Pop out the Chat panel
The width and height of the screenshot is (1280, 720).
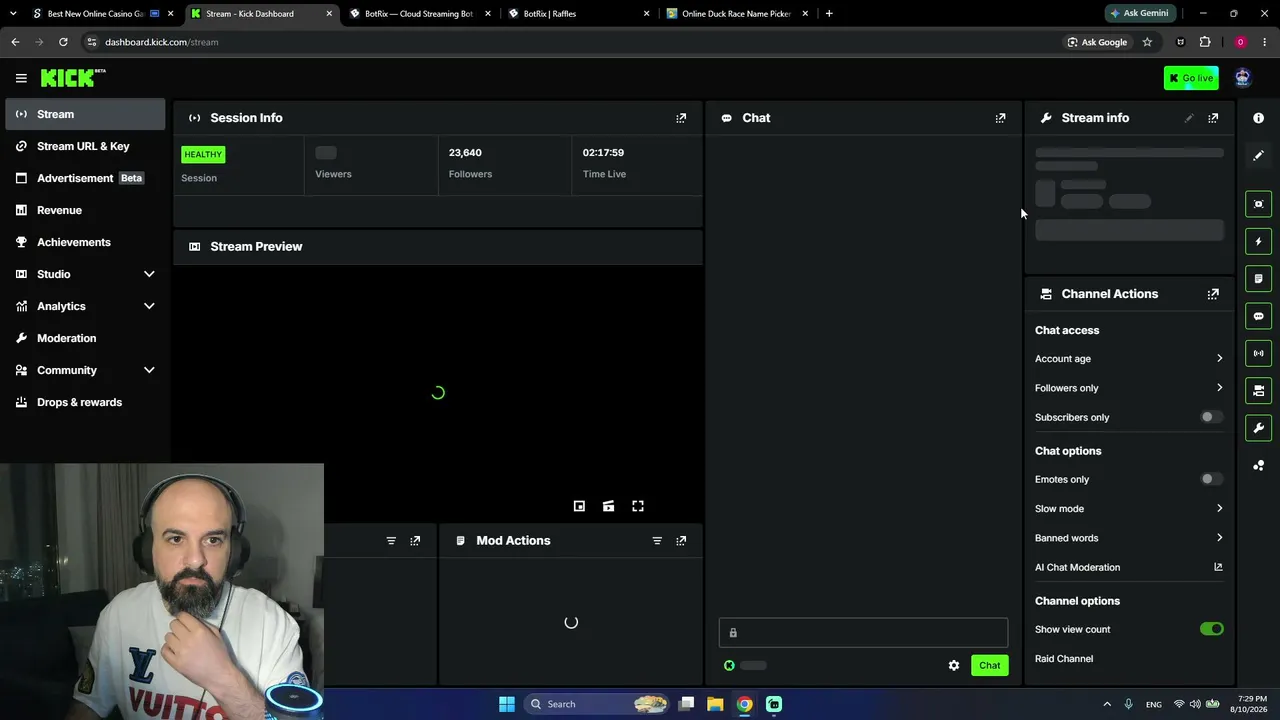click(x=1000, y=118)
